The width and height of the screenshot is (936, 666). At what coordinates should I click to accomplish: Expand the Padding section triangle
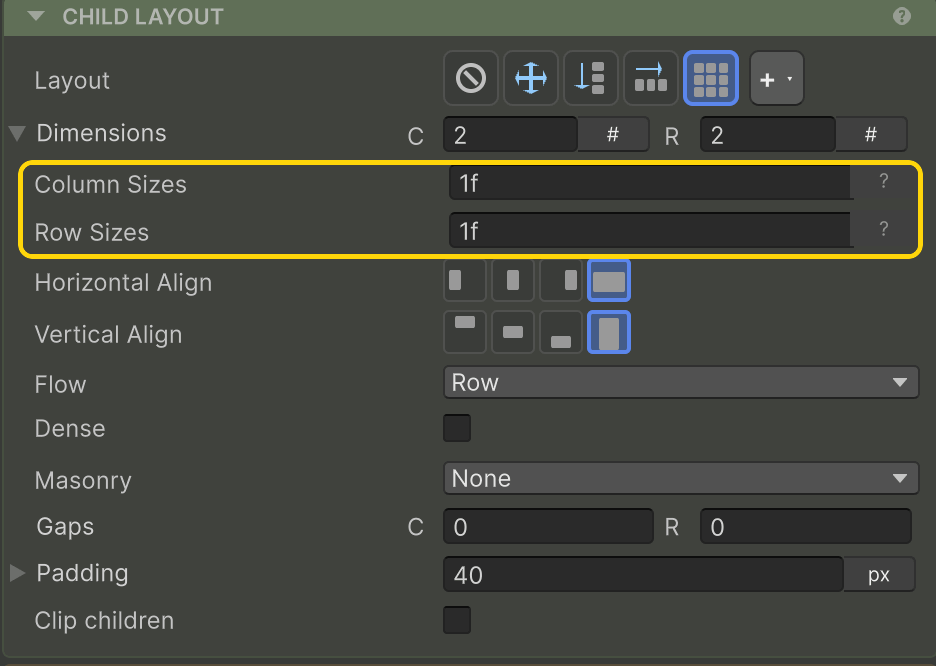tap(17, 573)
